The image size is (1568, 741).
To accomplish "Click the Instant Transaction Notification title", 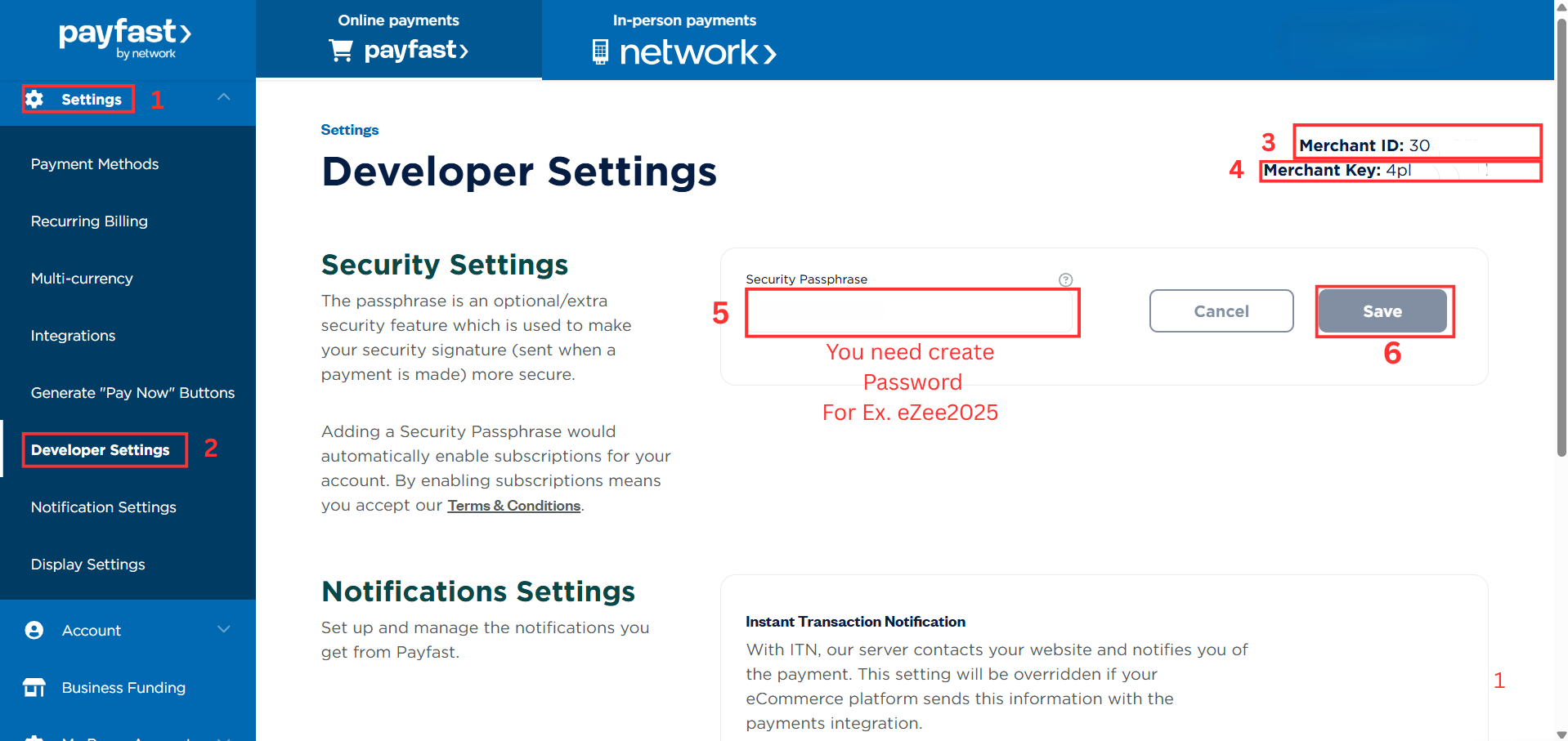I will [855, 622].
